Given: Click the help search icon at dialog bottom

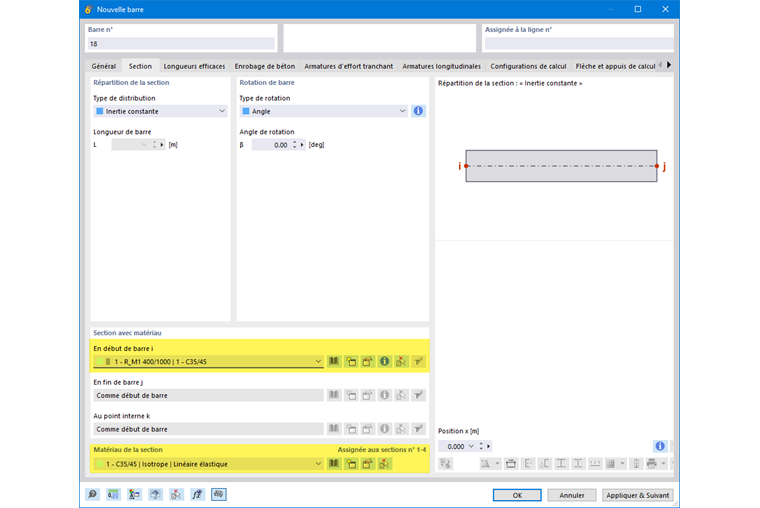Looking at the screenshot, I should coord(92,494).
